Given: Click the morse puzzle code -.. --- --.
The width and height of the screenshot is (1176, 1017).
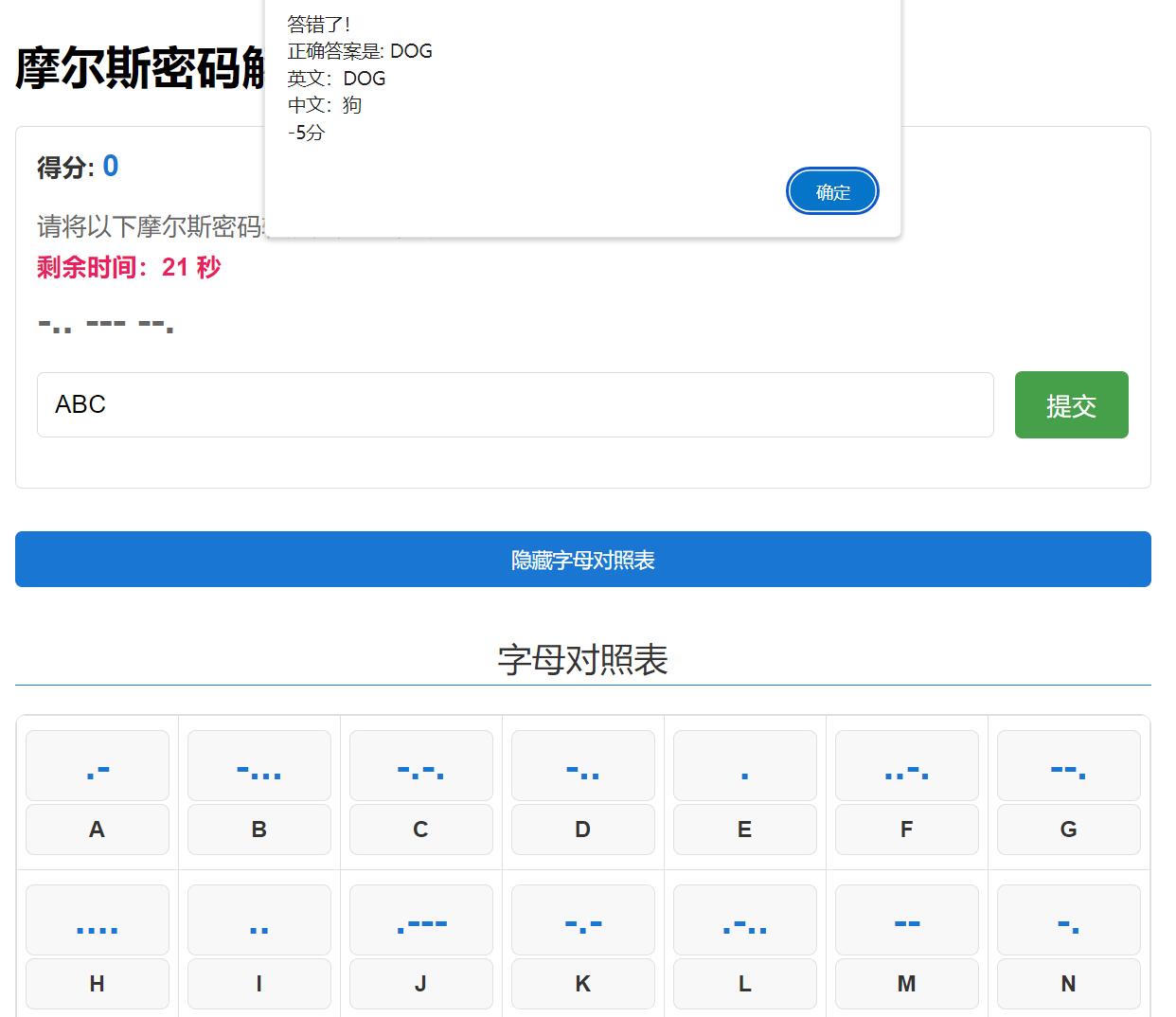Looking at the screenshot, I should (x=106, y=324).
